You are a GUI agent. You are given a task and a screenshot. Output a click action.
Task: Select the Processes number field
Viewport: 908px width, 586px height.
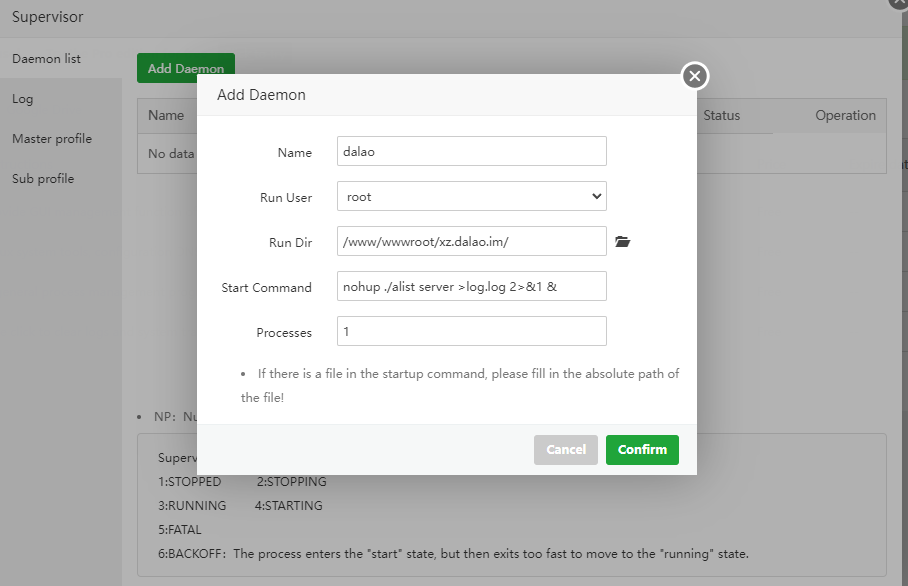tap(472, 331)
